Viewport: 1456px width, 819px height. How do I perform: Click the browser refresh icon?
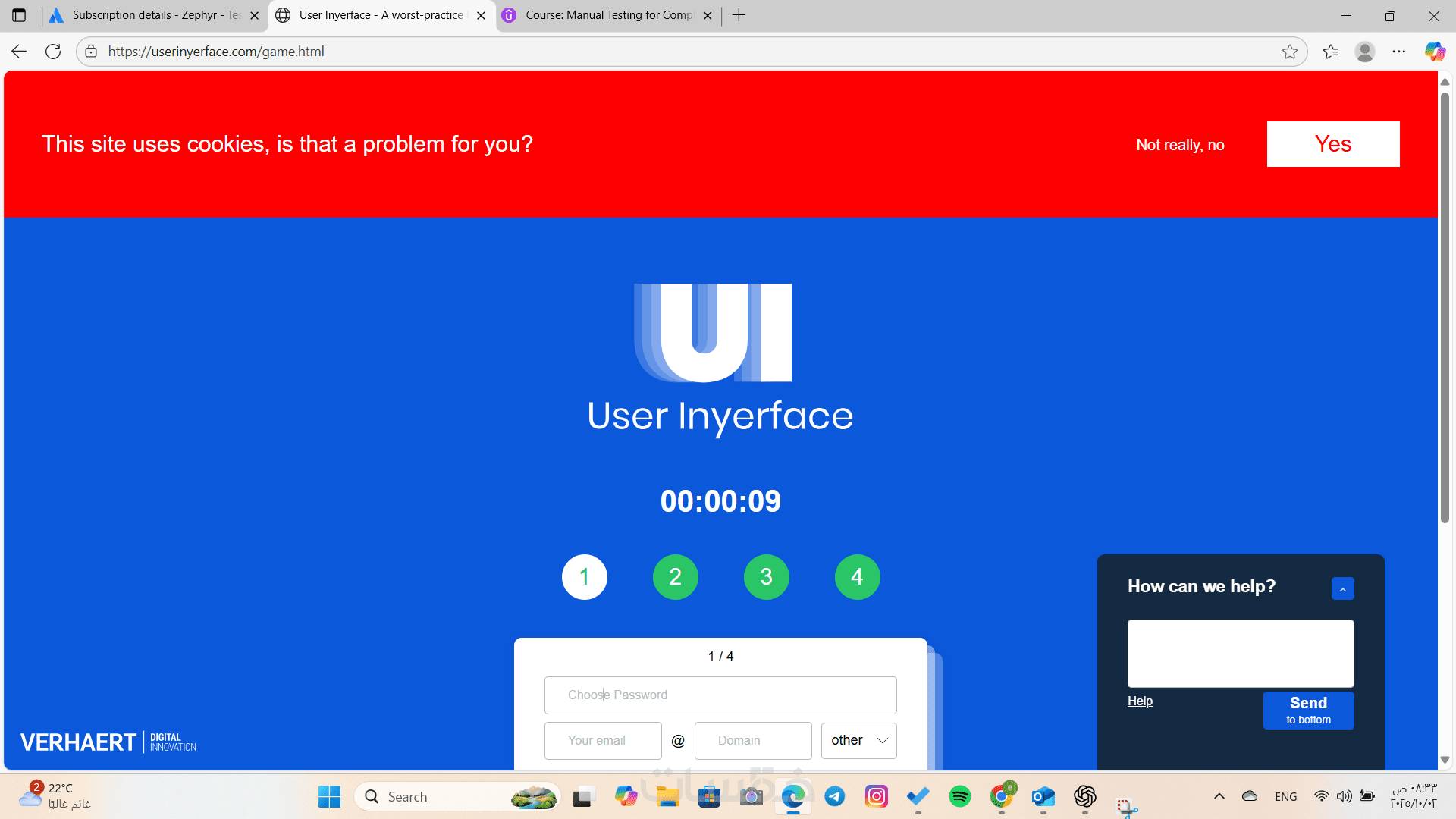(53, 52)
